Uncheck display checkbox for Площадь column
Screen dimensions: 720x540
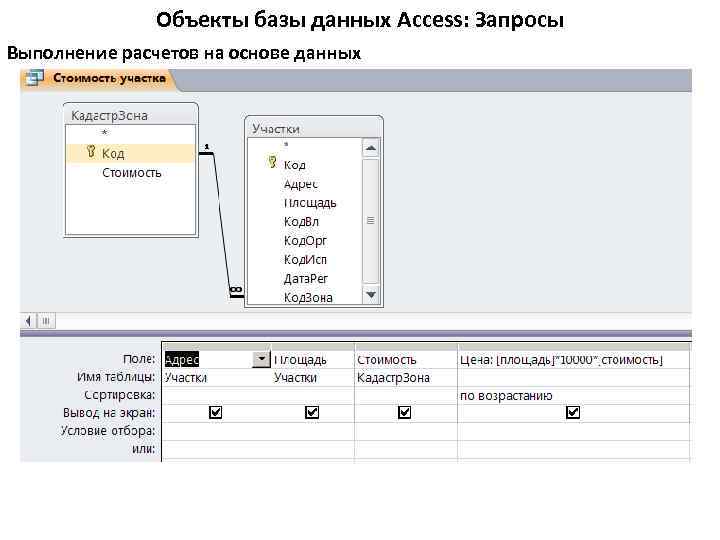click(312, 412)
